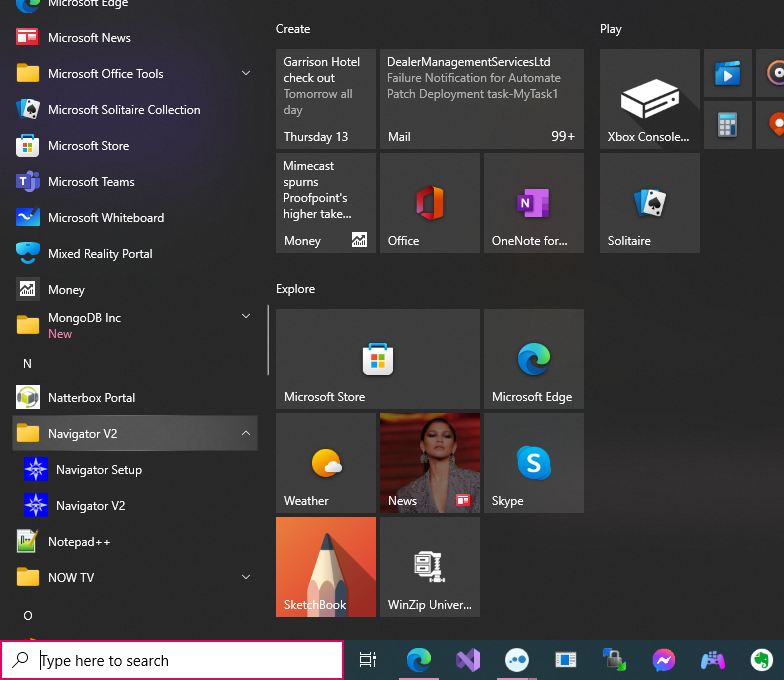Launch Microsoft Teams

[x=134, y=182]
